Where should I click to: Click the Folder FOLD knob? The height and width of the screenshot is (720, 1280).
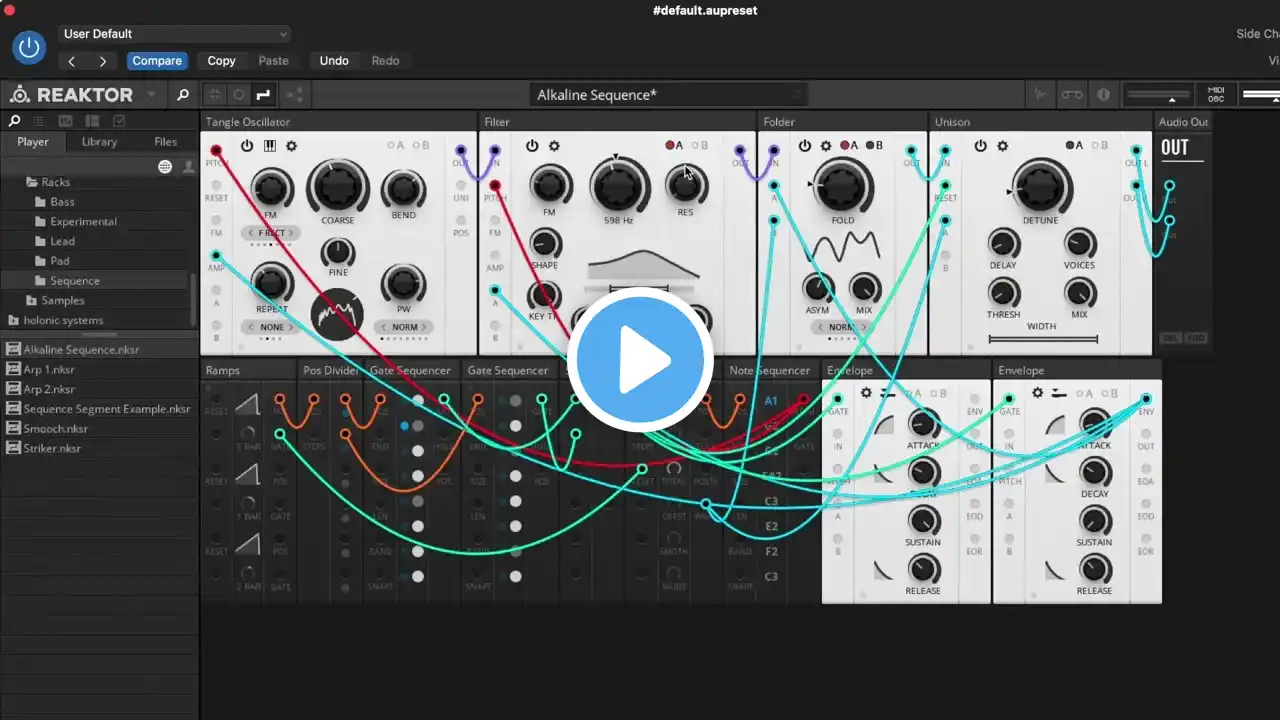click(842, 185)
